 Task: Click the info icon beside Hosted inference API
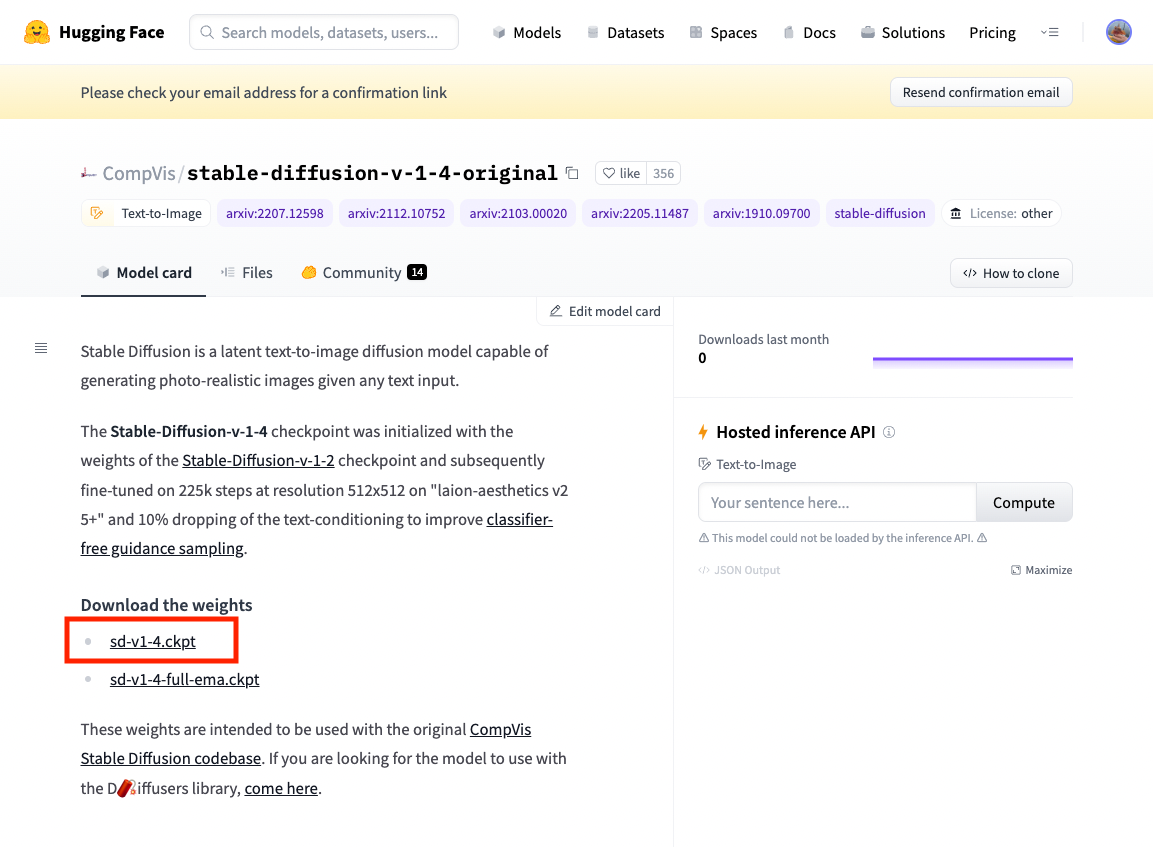(x=889, y=432)
